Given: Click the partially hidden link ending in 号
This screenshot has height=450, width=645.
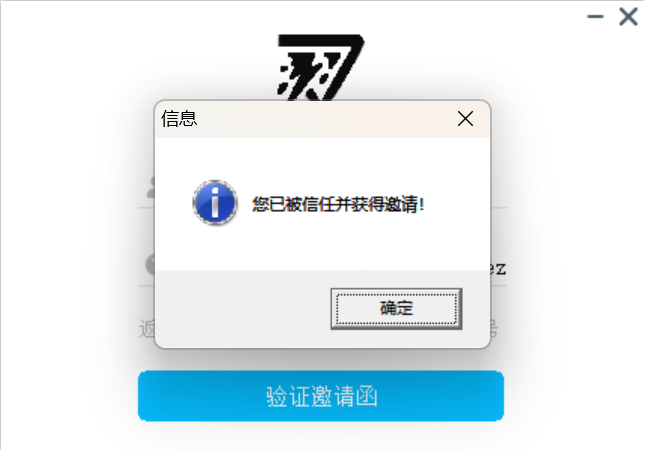Looking at the screenshot, I should 494,329.
